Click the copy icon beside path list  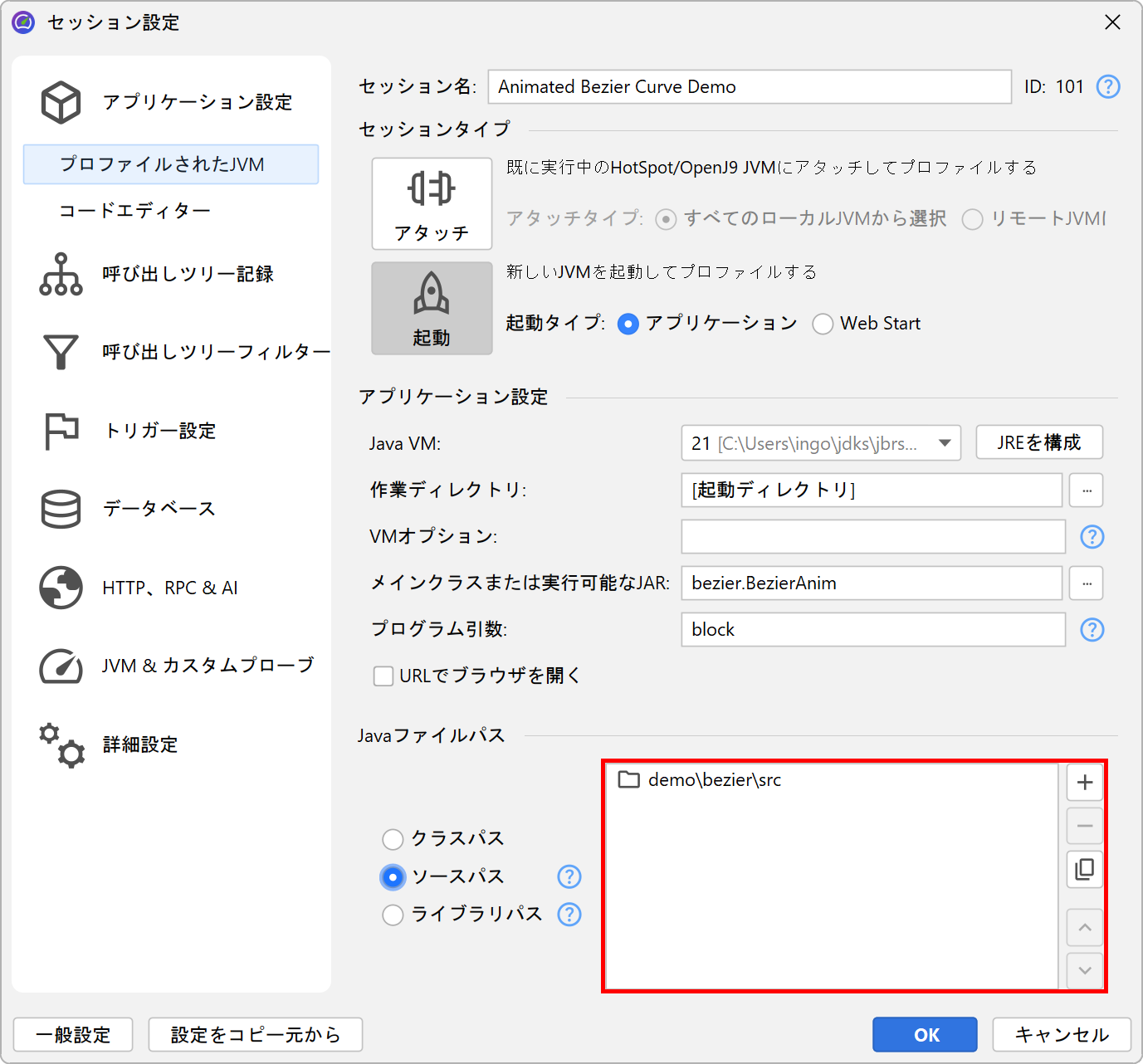click(x=1084, y=869)
